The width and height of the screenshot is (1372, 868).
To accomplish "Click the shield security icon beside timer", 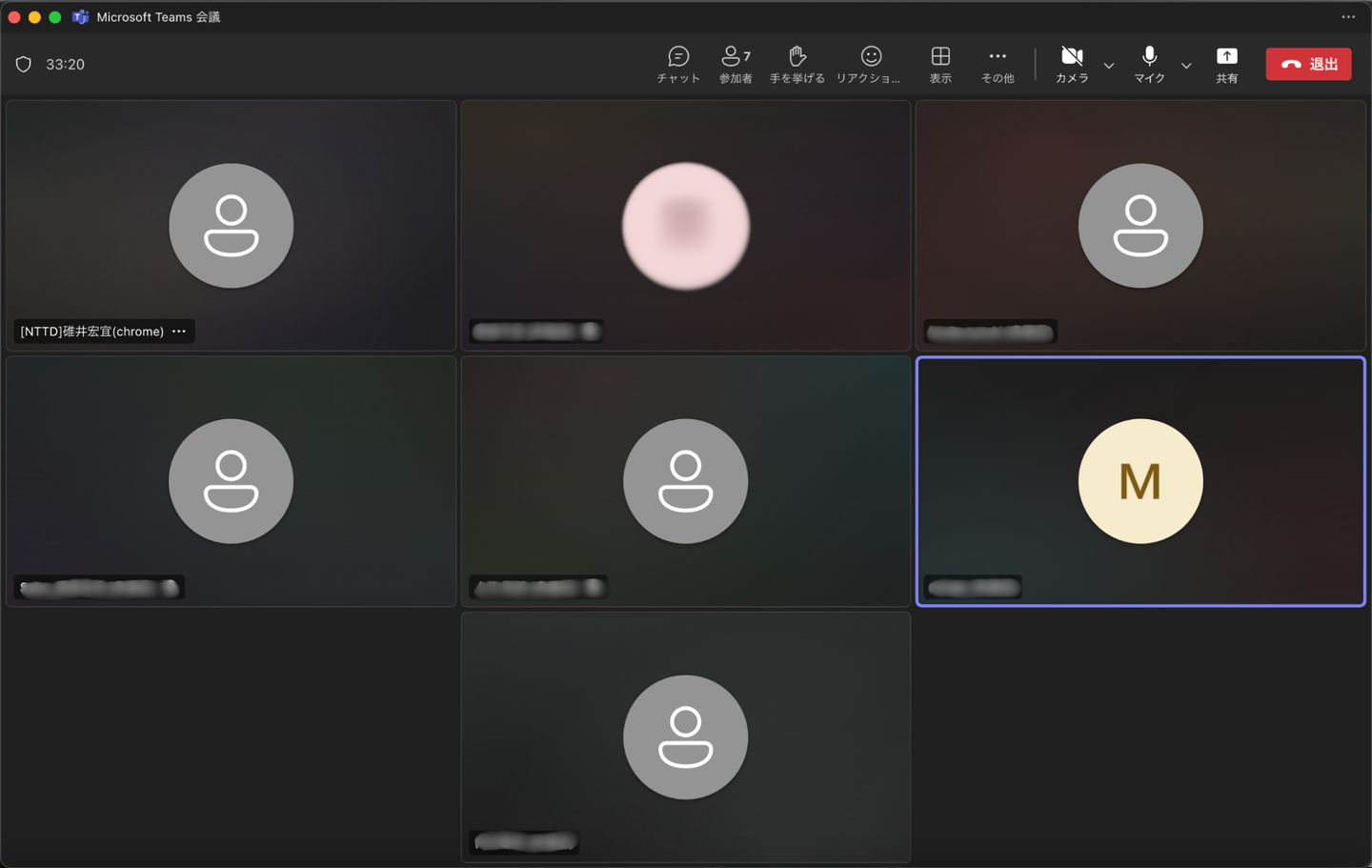I will tap(24, 64).
